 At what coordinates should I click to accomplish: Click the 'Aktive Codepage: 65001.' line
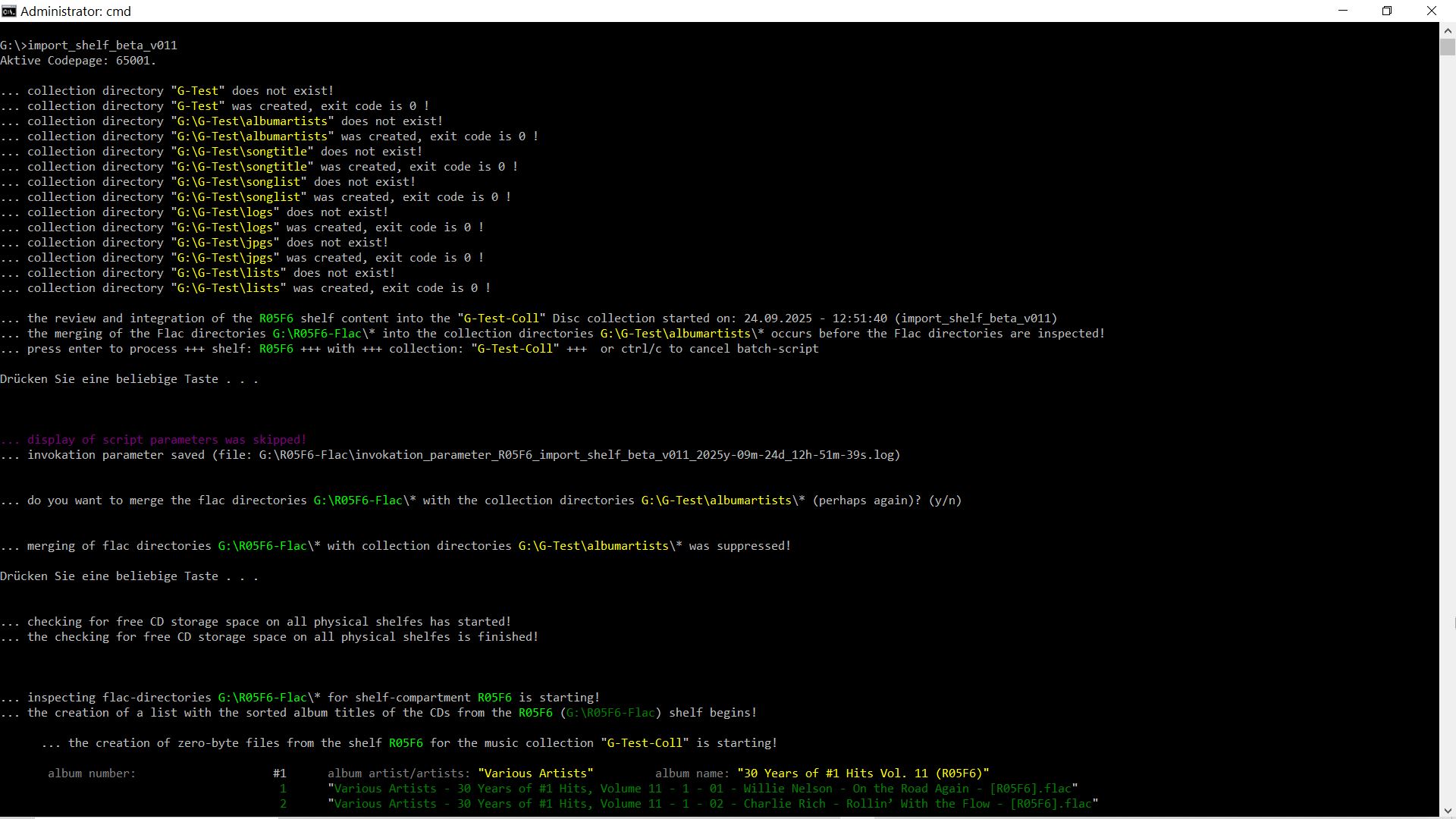tap(78, 61)
